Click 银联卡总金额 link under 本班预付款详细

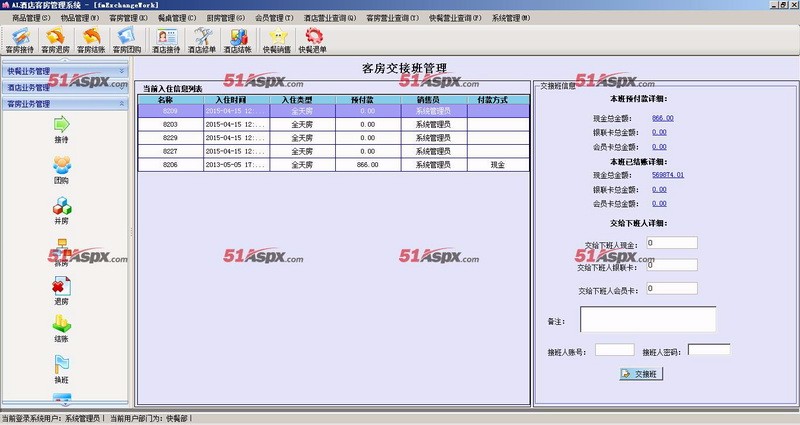pos(659,132)
